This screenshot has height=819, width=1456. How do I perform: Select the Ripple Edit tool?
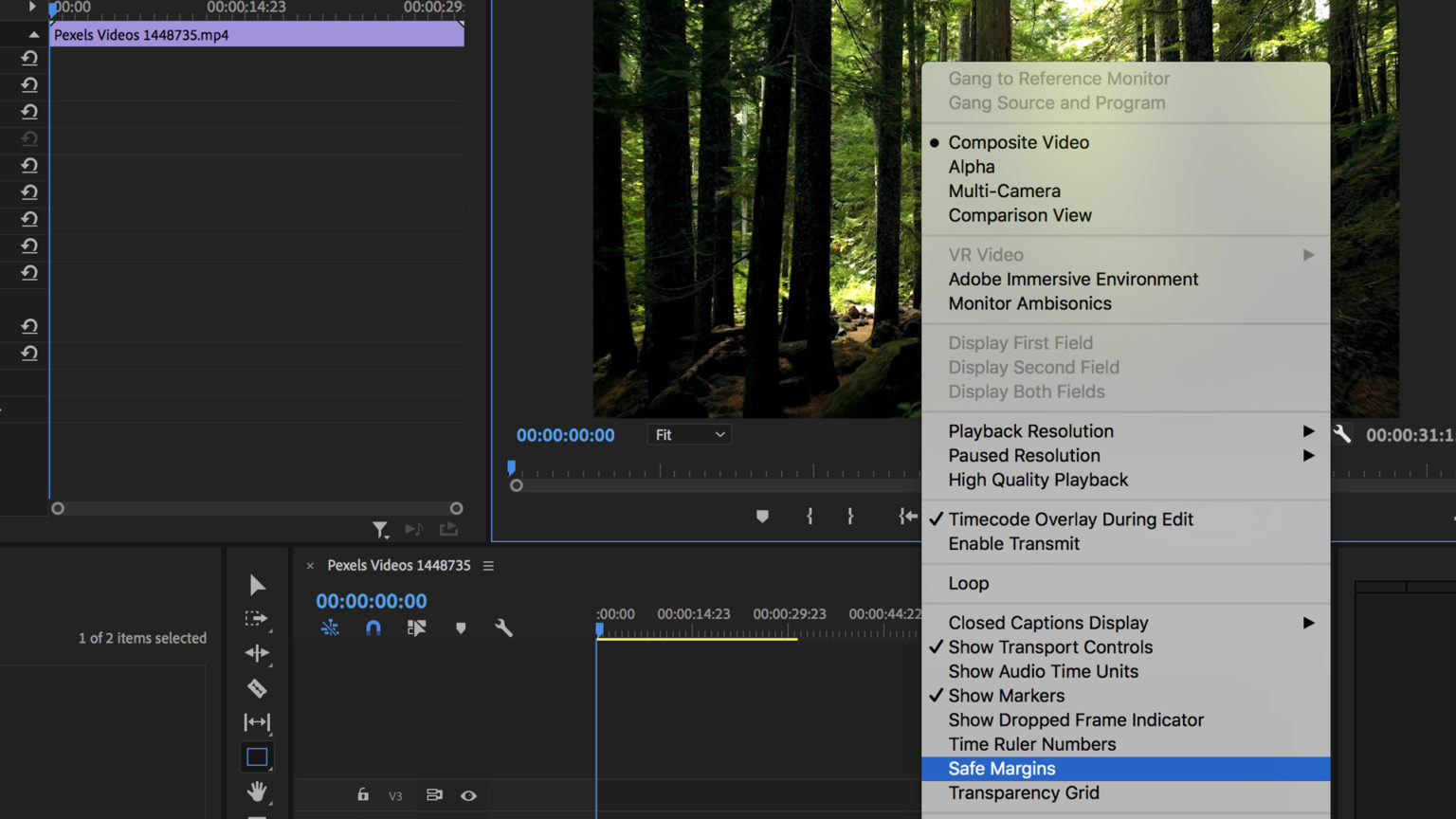256,653
